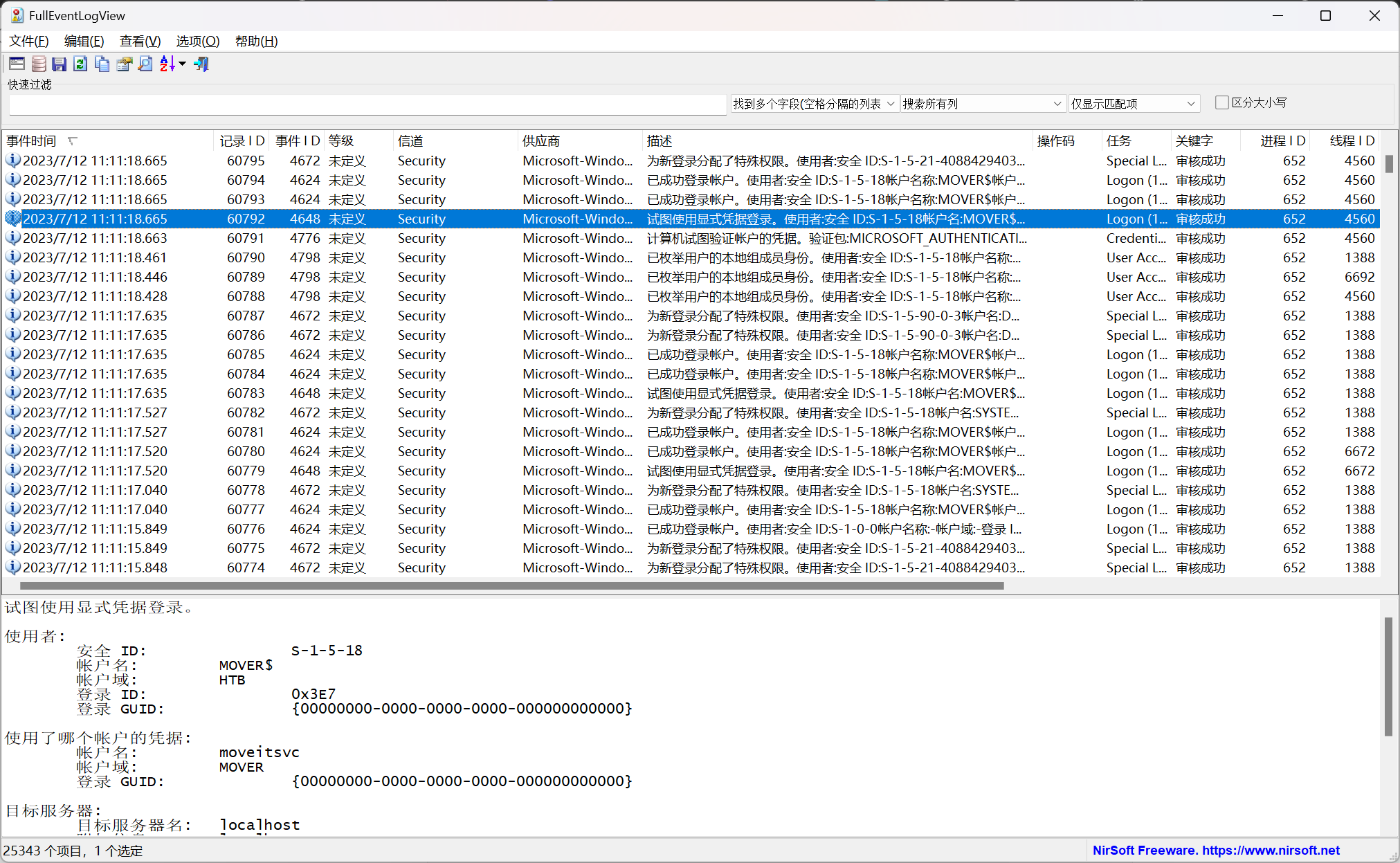
Task: Click info icon of record 60774 row
Action: [x=12, y=567]
